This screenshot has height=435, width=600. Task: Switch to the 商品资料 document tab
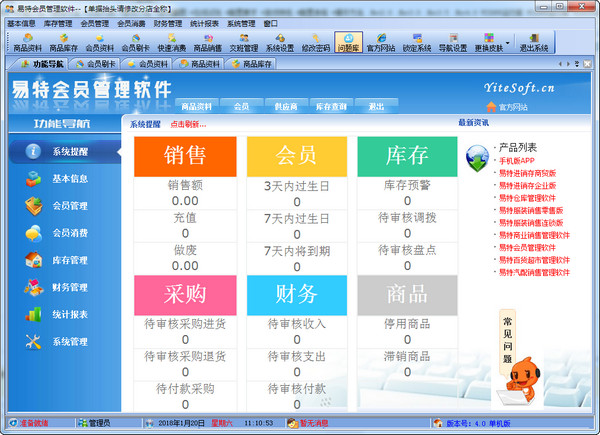(200, 64)
